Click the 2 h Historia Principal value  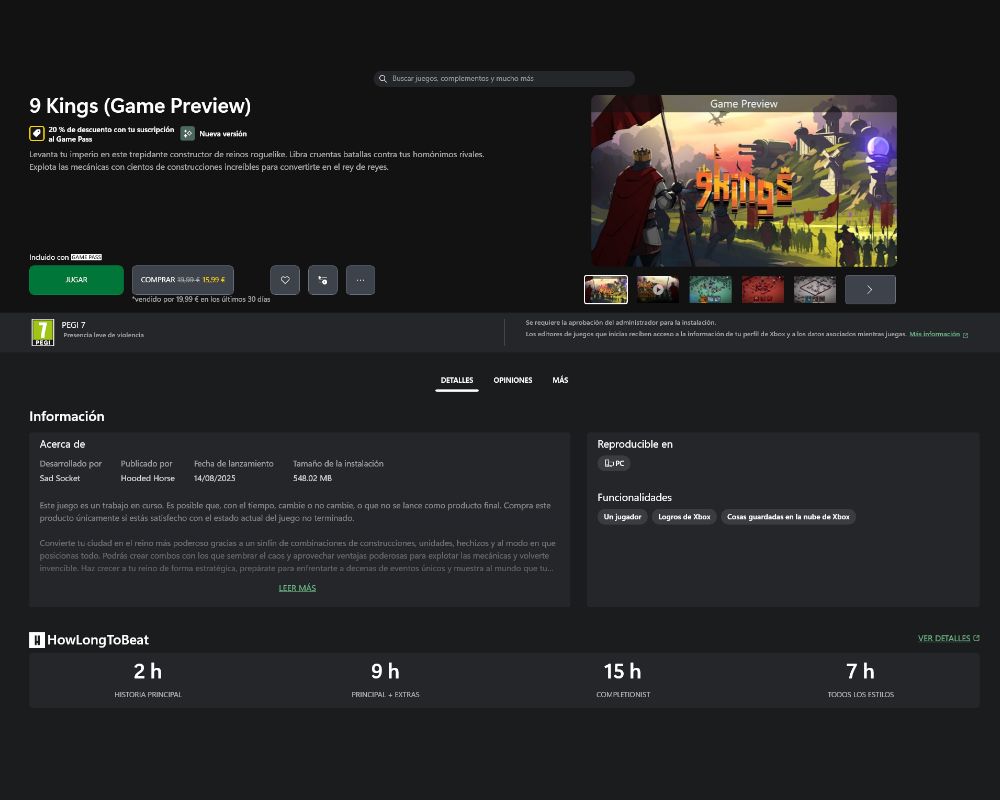148,672
